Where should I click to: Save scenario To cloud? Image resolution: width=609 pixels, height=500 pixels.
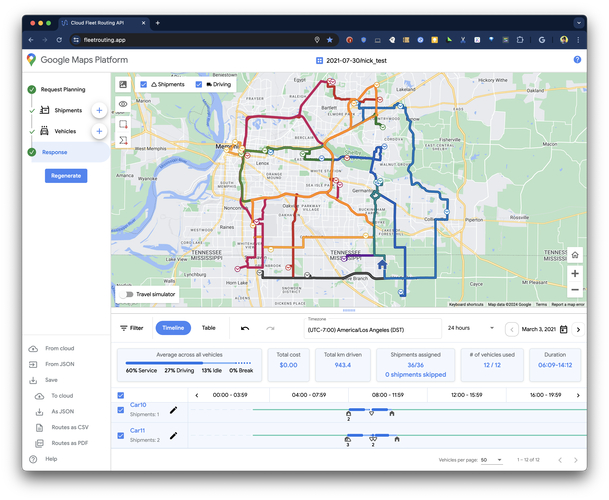tap(62, 396)
